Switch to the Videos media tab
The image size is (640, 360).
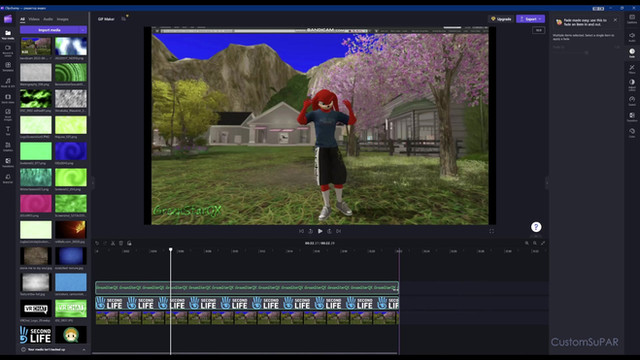tap(34, 19)
